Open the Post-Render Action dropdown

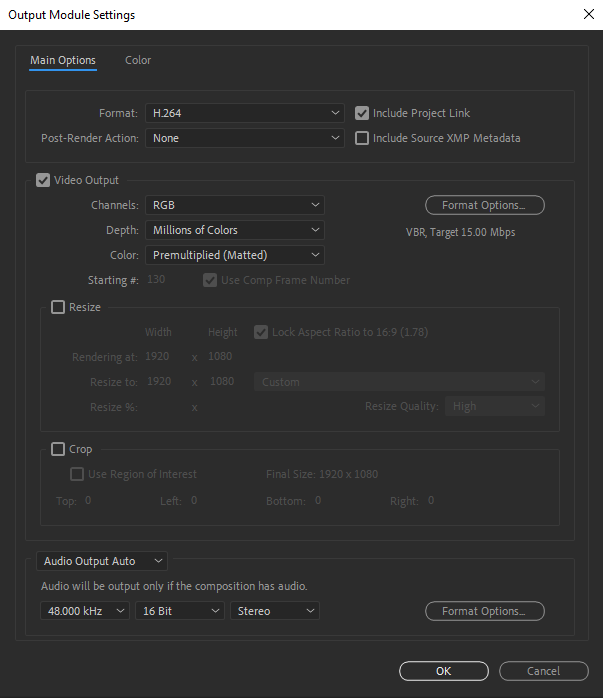point(245,138)
